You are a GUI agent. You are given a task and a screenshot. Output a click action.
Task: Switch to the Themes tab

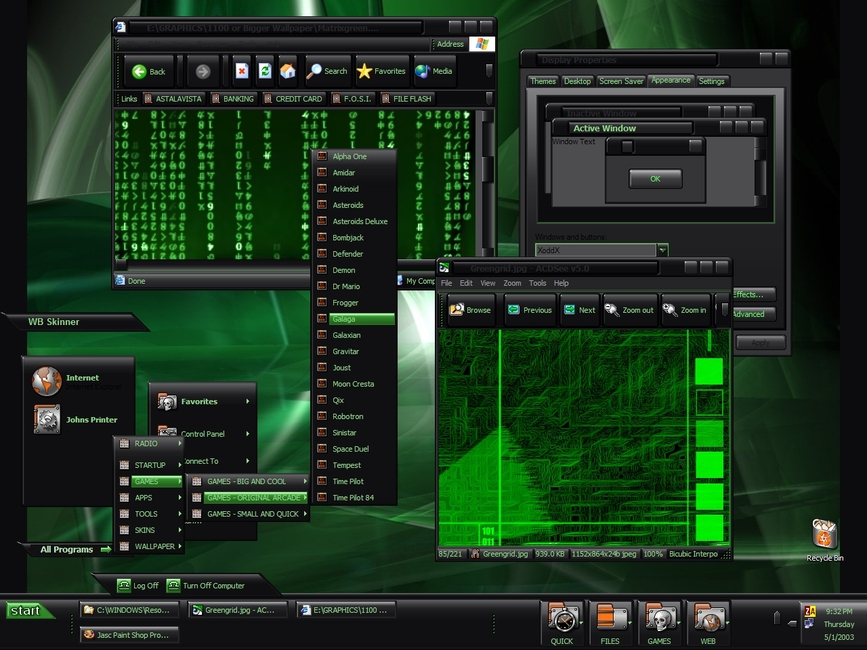543,81
